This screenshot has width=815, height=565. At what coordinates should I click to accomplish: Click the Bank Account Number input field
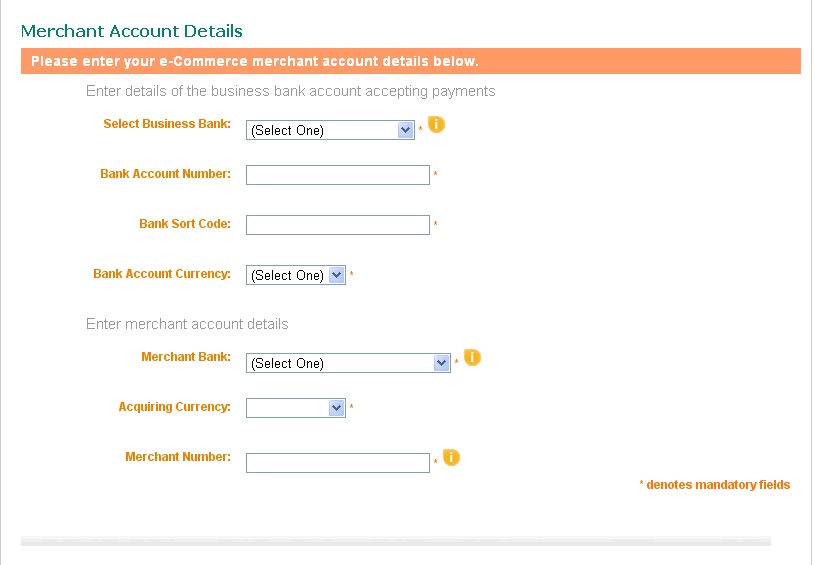(x=338, y=175)
